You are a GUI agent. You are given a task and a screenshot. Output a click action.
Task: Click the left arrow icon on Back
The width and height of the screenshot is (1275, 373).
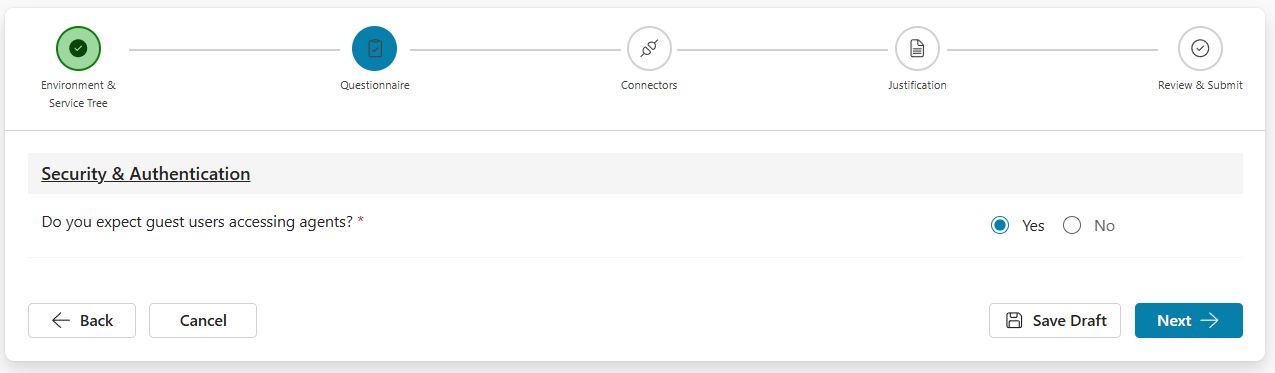pos(61,320)
